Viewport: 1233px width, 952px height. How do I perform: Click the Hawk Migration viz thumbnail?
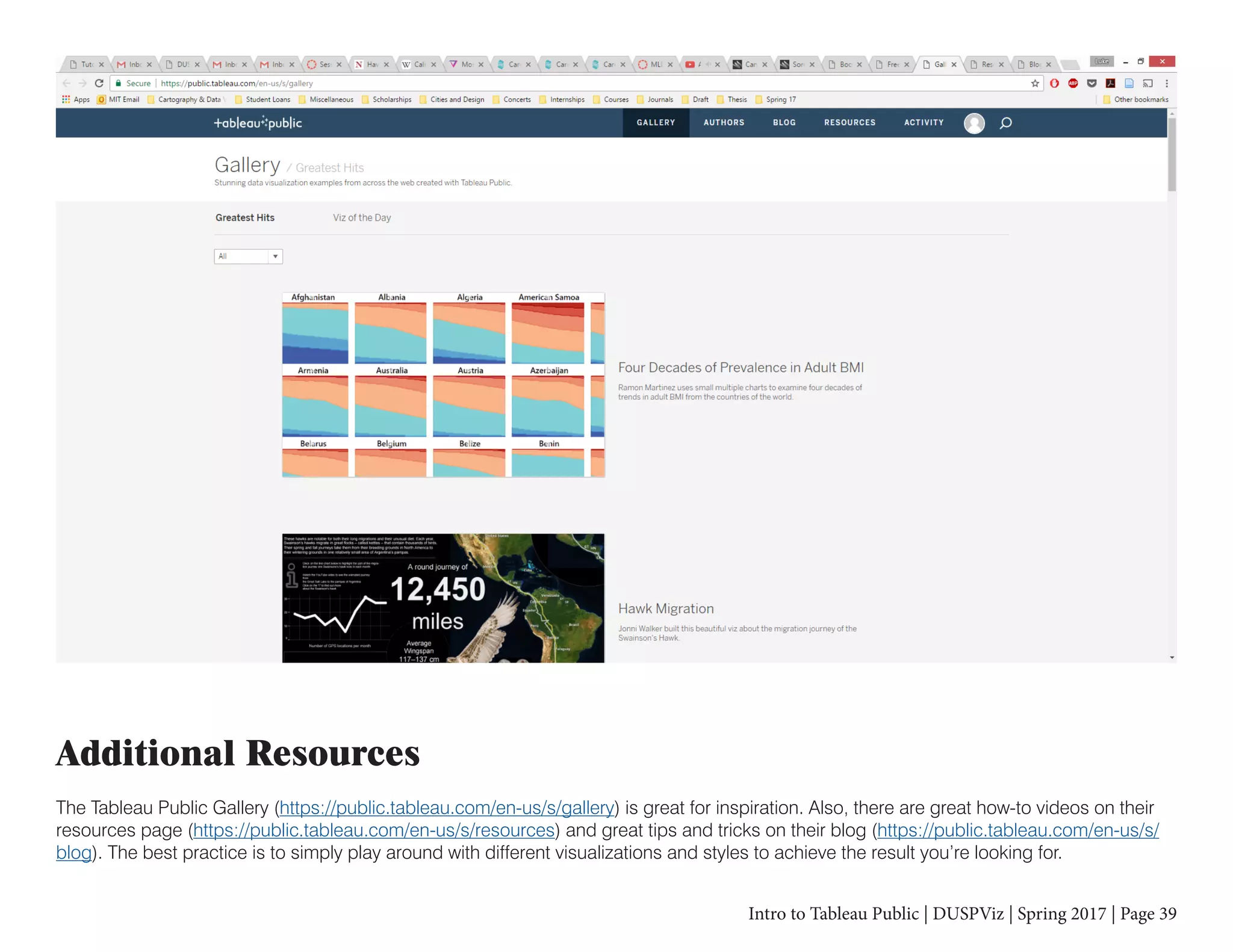[443, 598]
